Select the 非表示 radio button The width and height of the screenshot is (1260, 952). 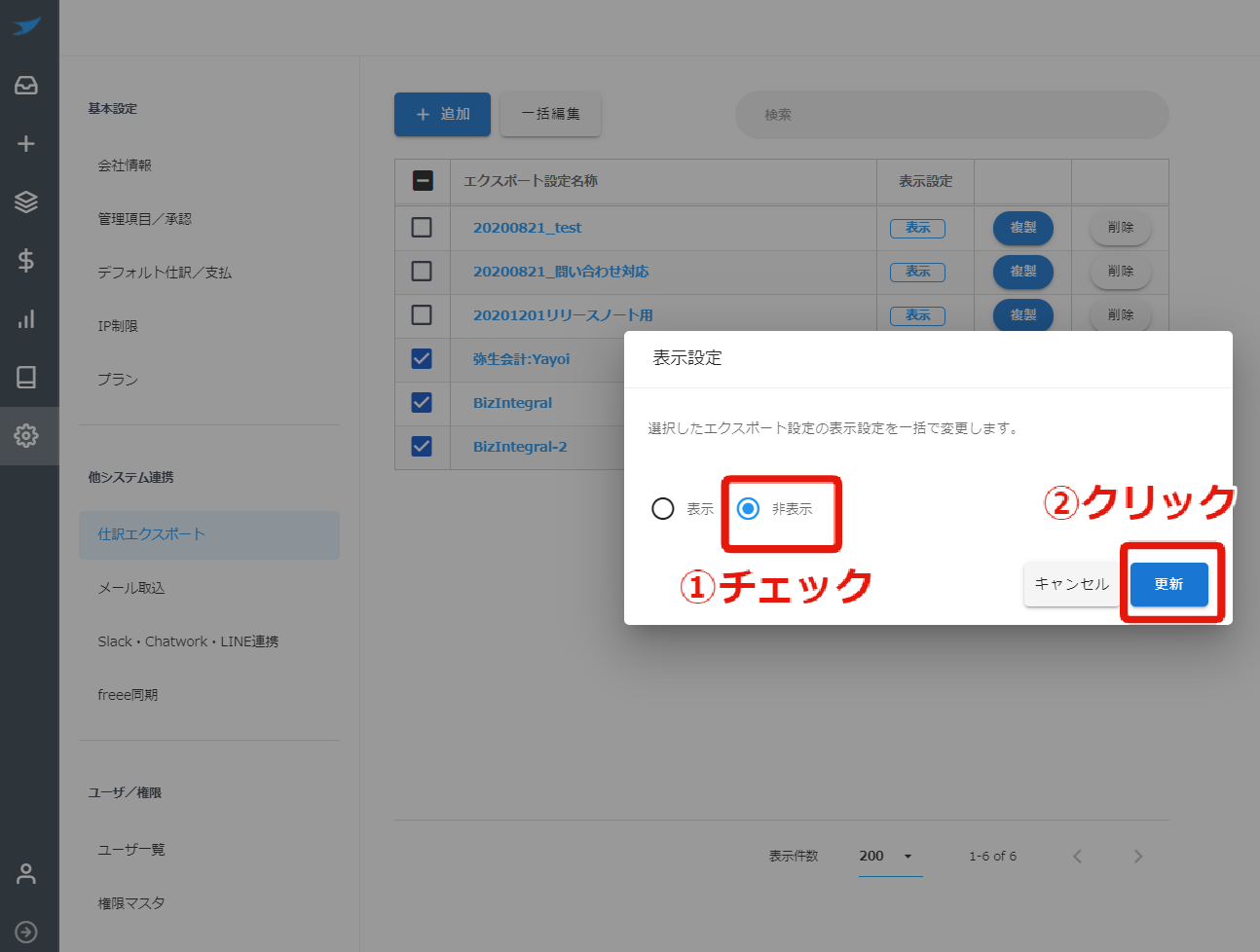click(x=748, y=508)
